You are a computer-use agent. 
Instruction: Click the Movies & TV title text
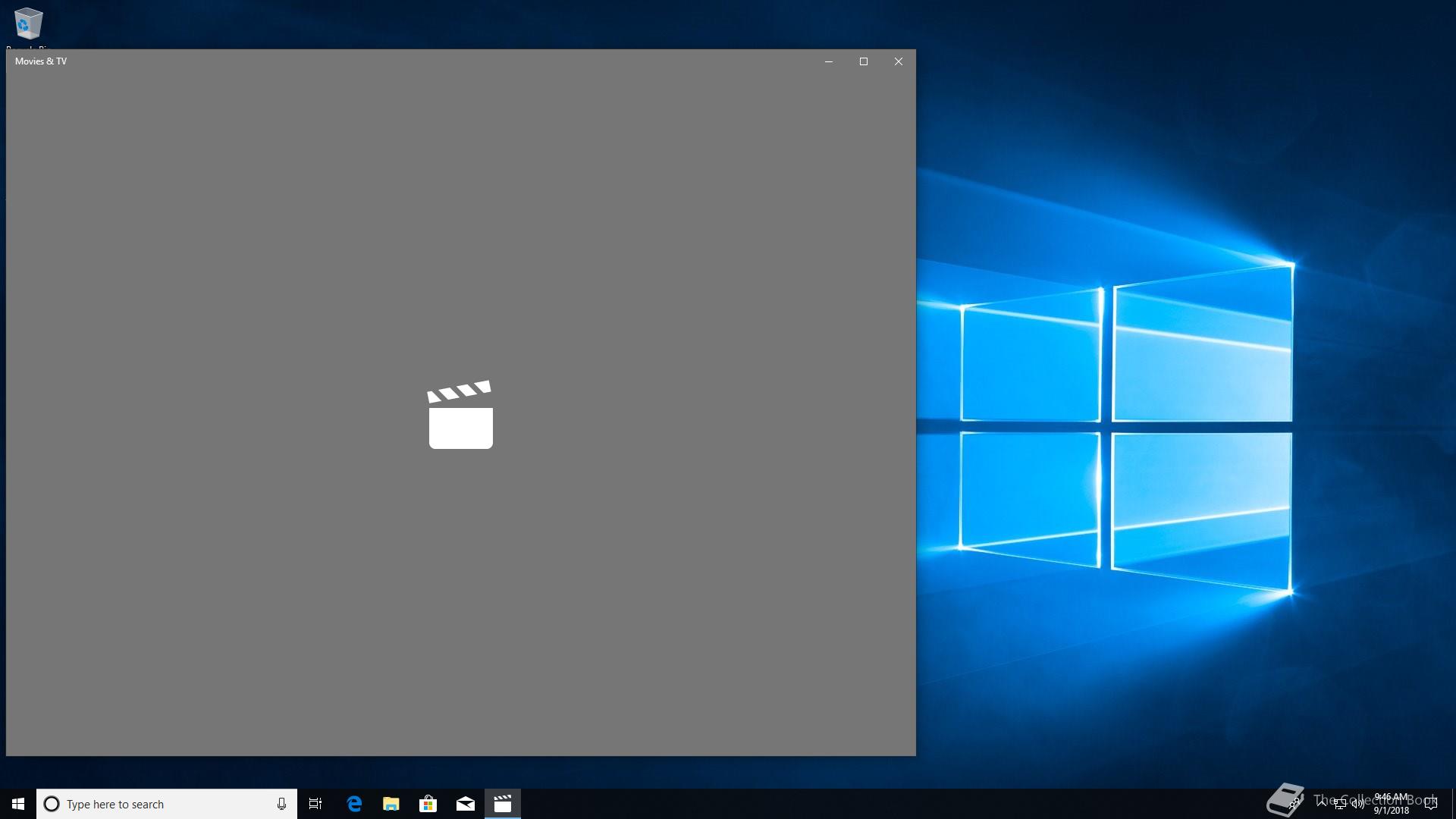41,61
